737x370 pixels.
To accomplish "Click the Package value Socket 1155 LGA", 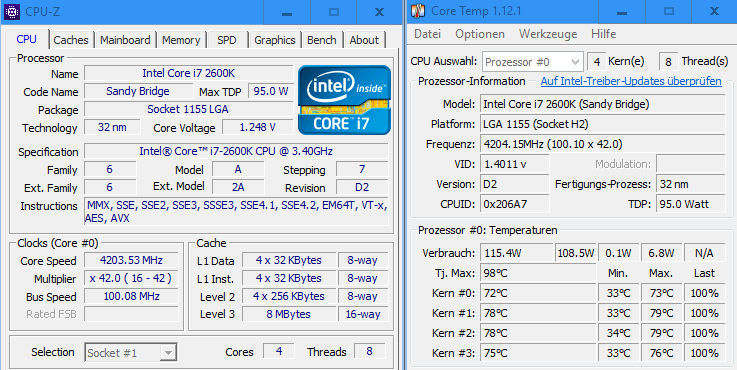I will click(x=189, y=109).
